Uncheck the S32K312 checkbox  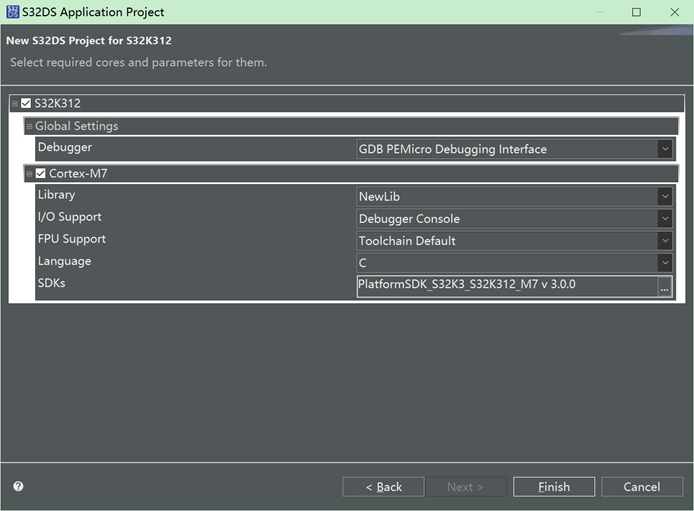(26, 103)
